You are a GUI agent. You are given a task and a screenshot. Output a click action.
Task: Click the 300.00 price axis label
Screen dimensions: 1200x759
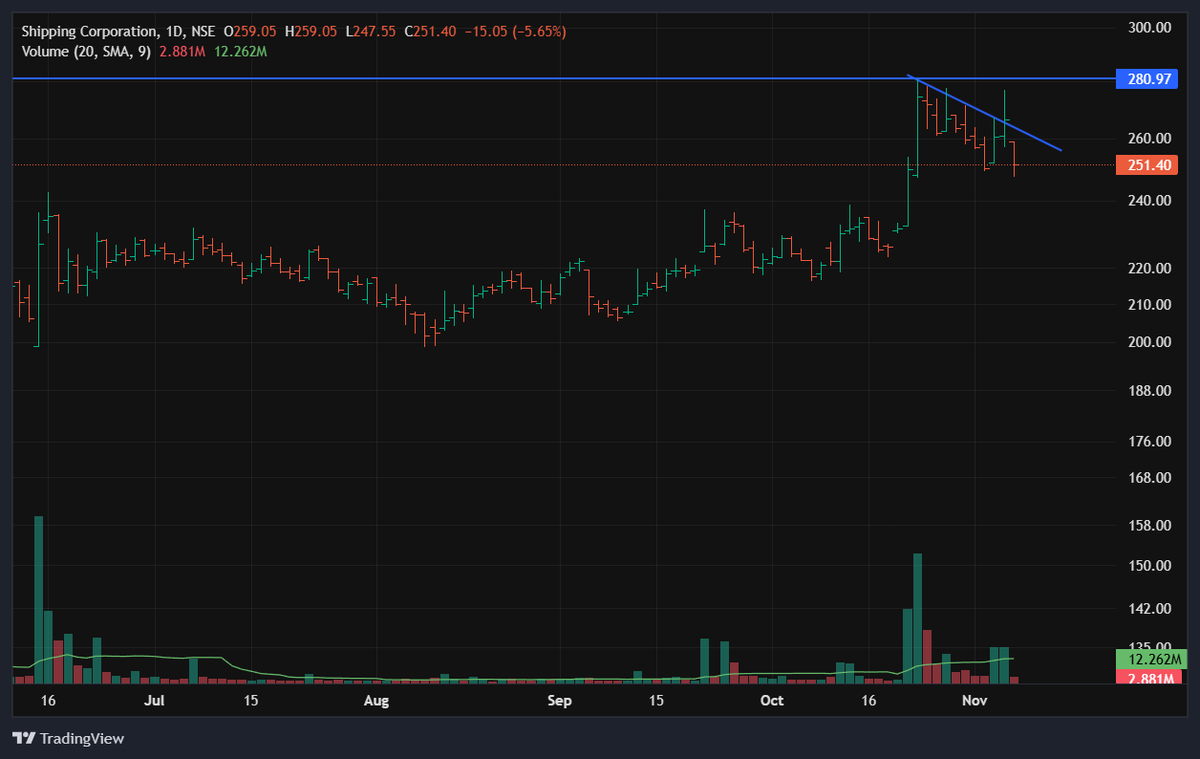tap(1148, 27)
